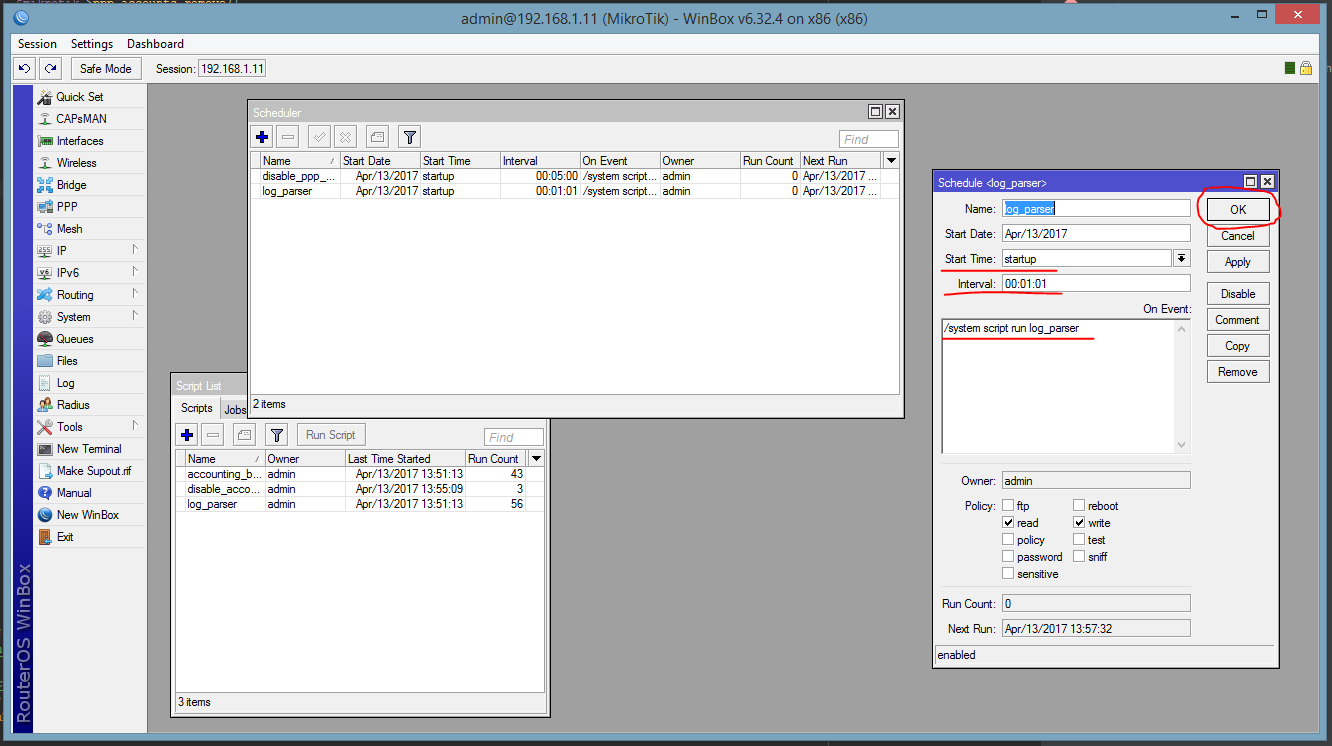Toggle the sensitive policy checkbox
This screenshot has width=1332, height=746.
(x=1008, y=574)
